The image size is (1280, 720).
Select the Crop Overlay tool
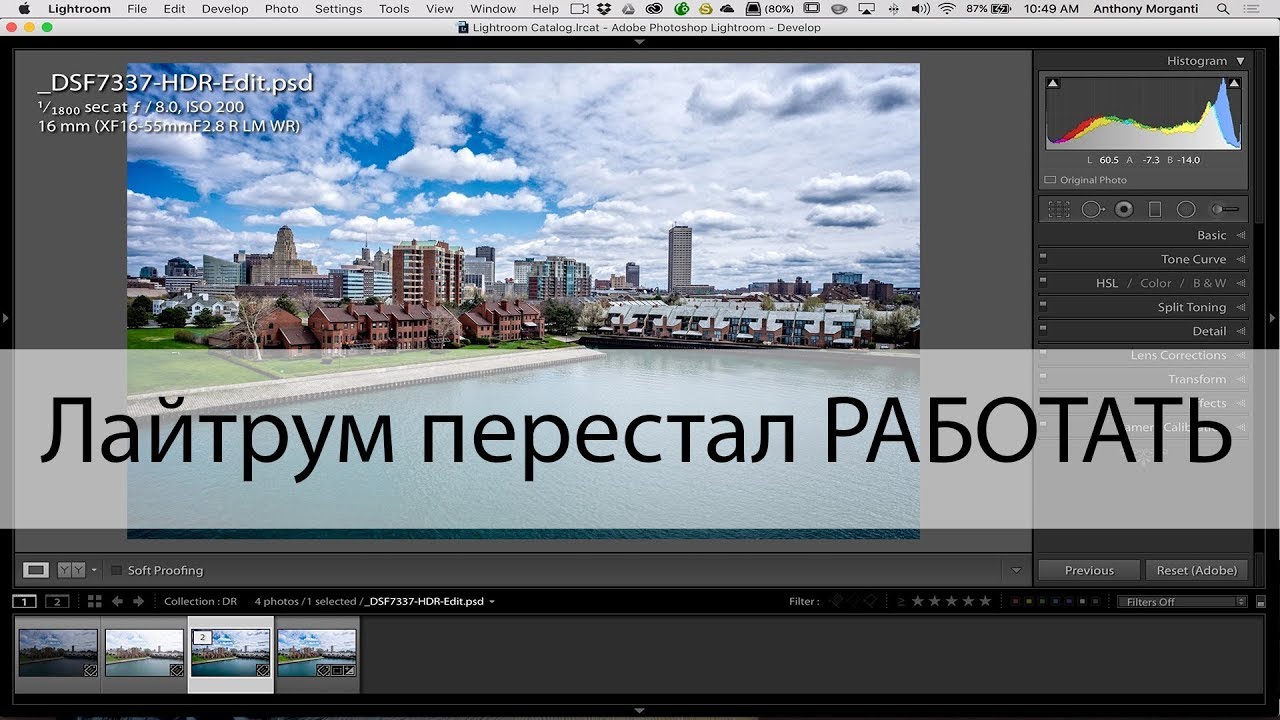[x=1059, y=210]
